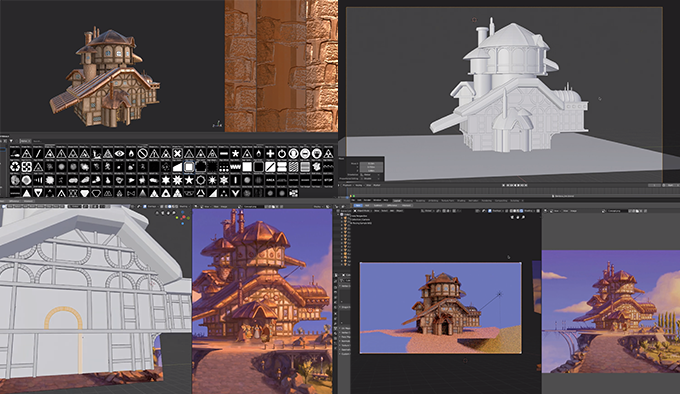Select the recycle arrows alpha icon
Screen dimensions: 680x394
point(15,167)
